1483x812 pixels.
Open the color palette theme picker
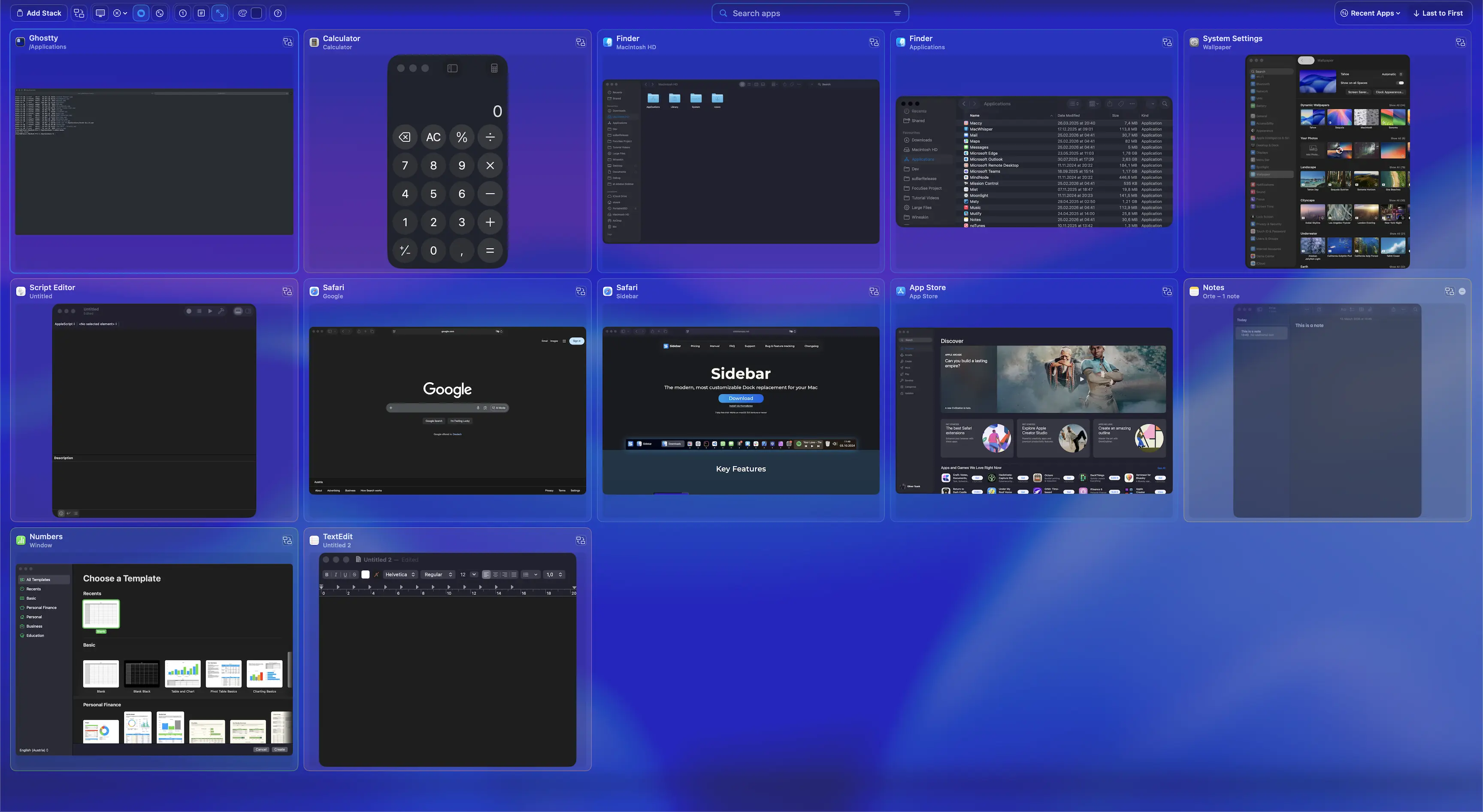pyautogui.click(x=242, y=13)
